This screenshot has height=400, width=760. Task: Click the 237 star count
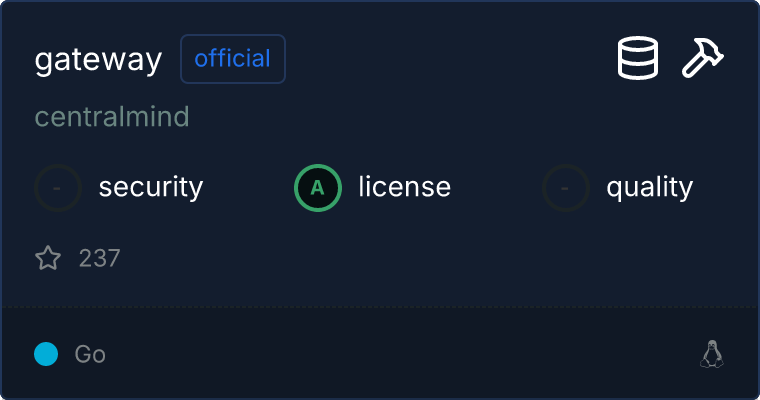(x=100, y=259)
